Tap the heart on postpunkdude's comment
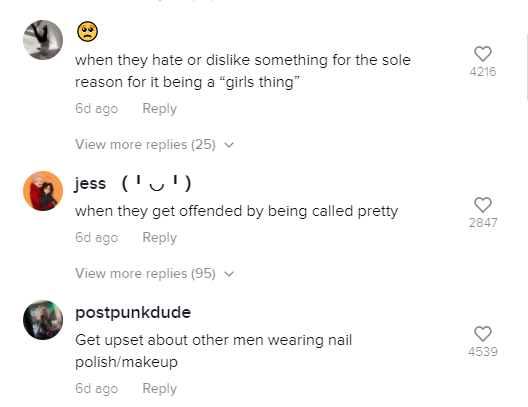This screenshot has height=407, width=528. [483, 334]
